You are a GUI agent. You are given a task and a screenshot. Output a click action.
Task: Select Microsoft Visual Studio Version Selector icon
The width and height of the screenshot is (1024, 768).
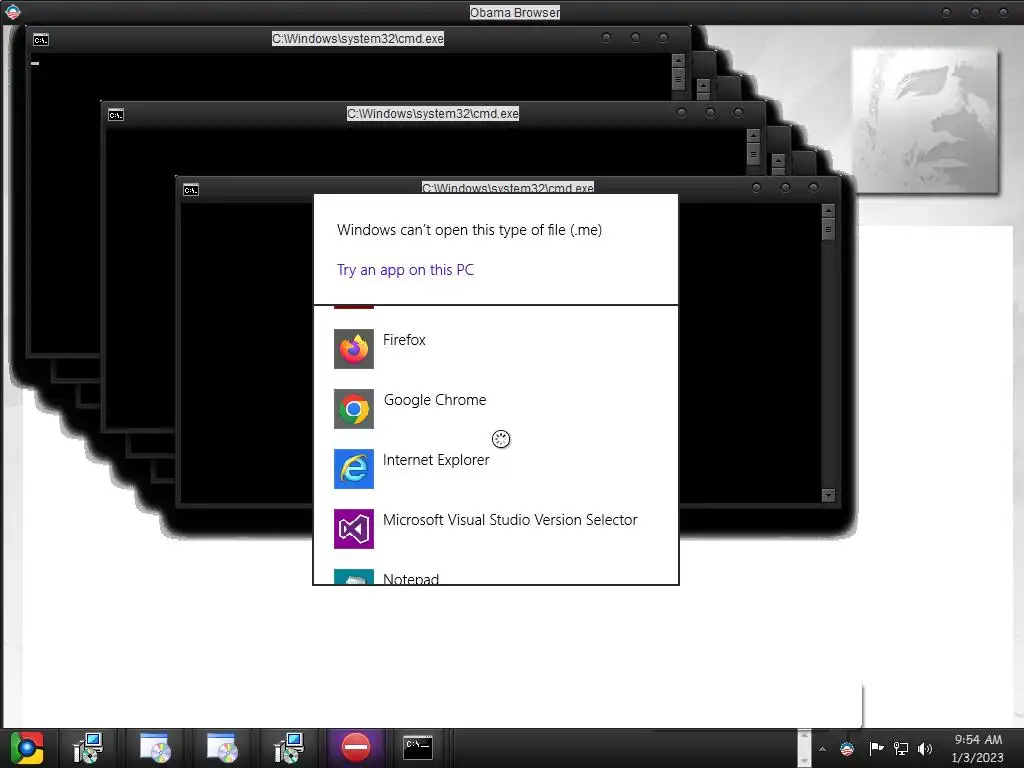pos(354,529)
